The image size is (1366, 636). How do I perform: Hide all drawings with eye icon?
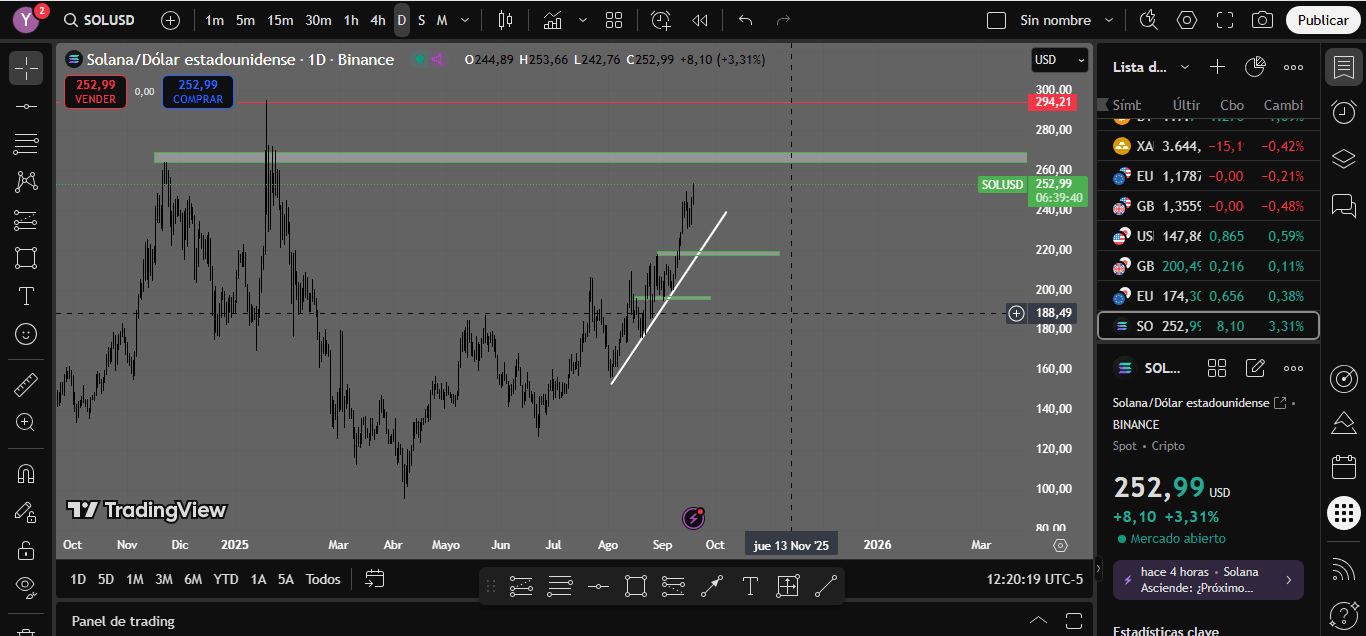26,586
